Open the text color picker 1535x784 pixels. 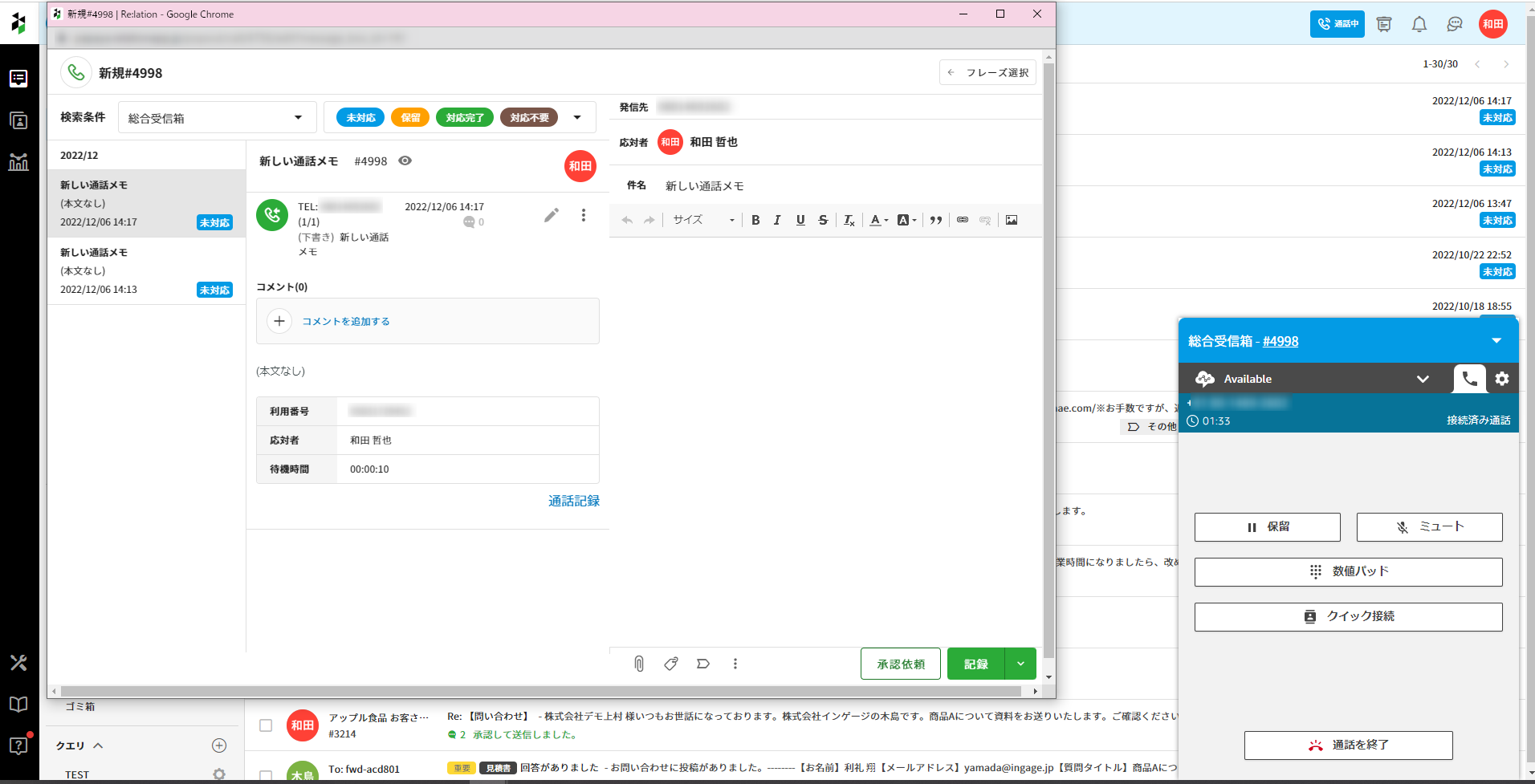point(879,220)
